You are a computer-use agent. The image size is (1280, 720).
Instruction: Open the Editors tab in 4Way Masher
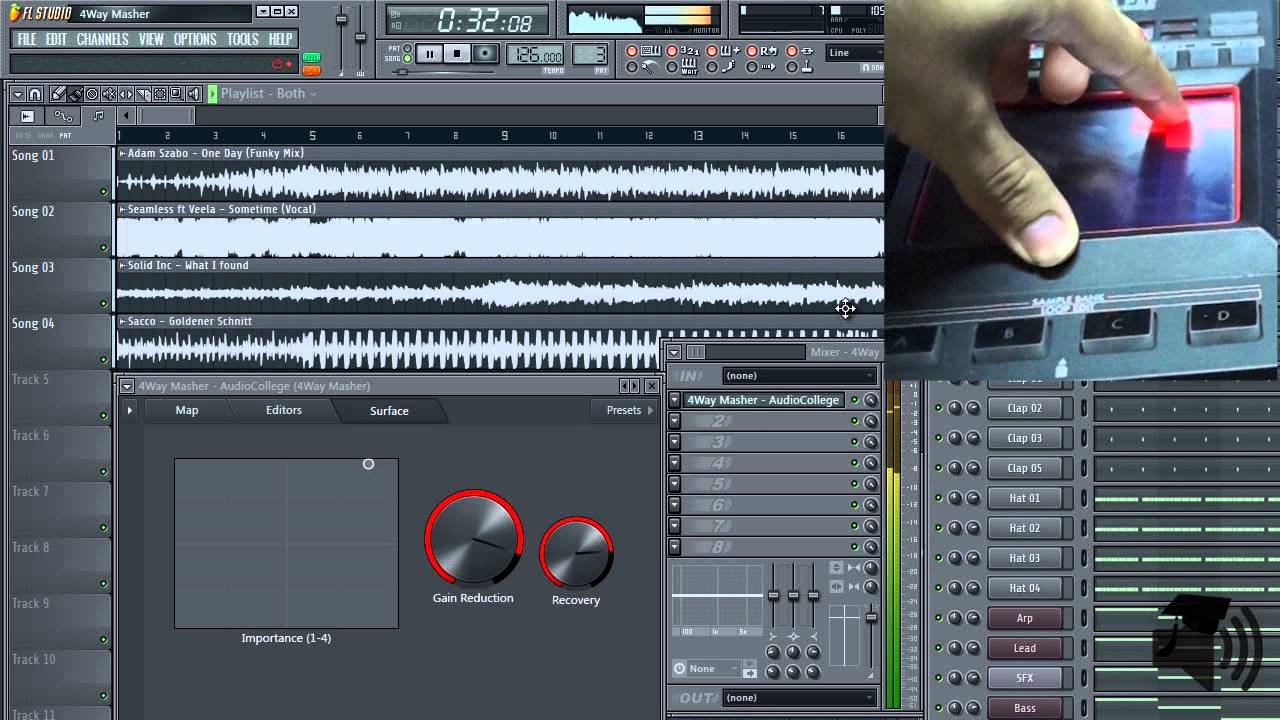[x=284, y=410]
